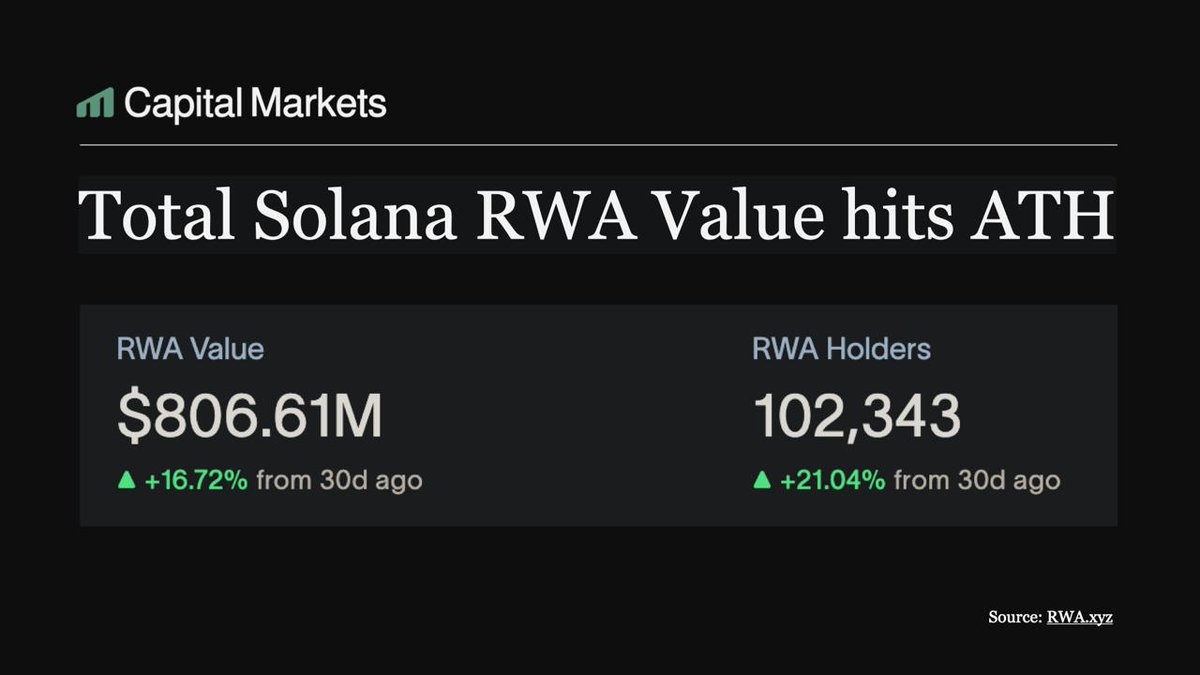Viewport: 1200px width, 675px height.
Task: Click the "RWA Holders" stat label
Action: click(x=841, y=349)
